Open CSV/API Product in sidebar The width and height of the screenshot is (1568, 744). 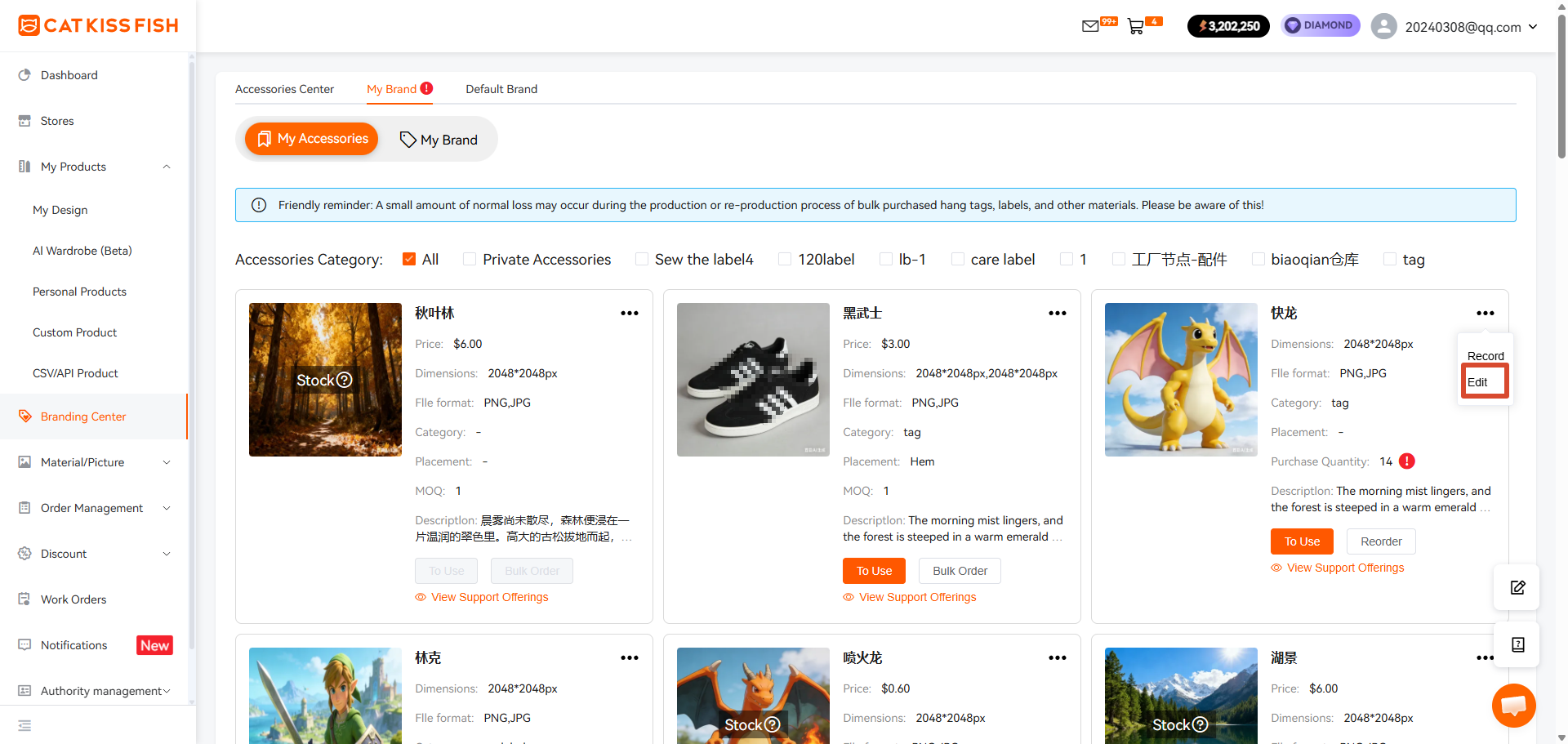pyautogui.click(x=75, y=373)
